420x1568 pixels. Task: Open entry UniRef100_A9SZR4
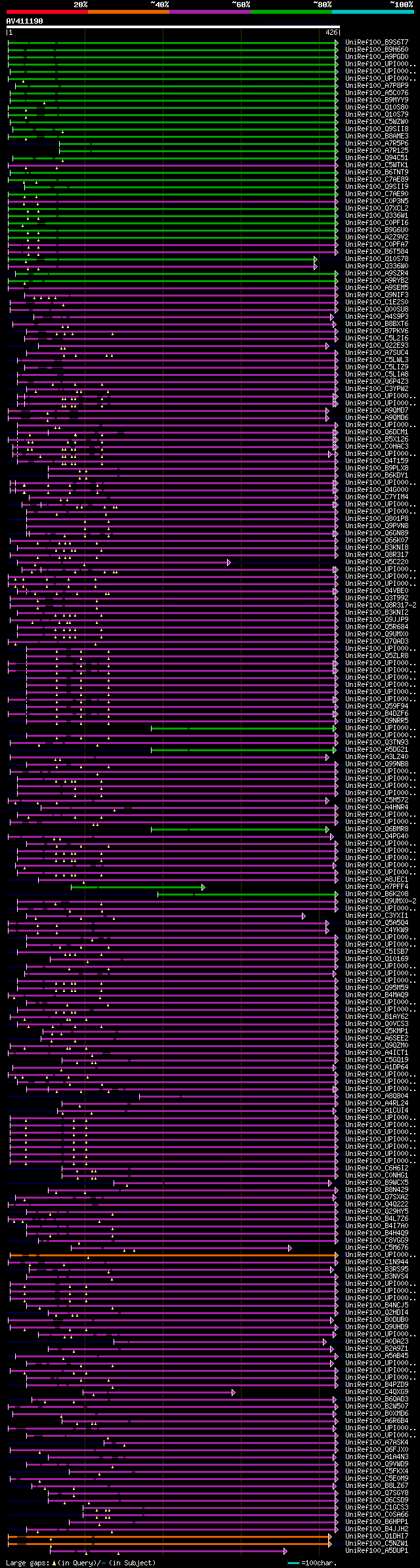point(377,273)
